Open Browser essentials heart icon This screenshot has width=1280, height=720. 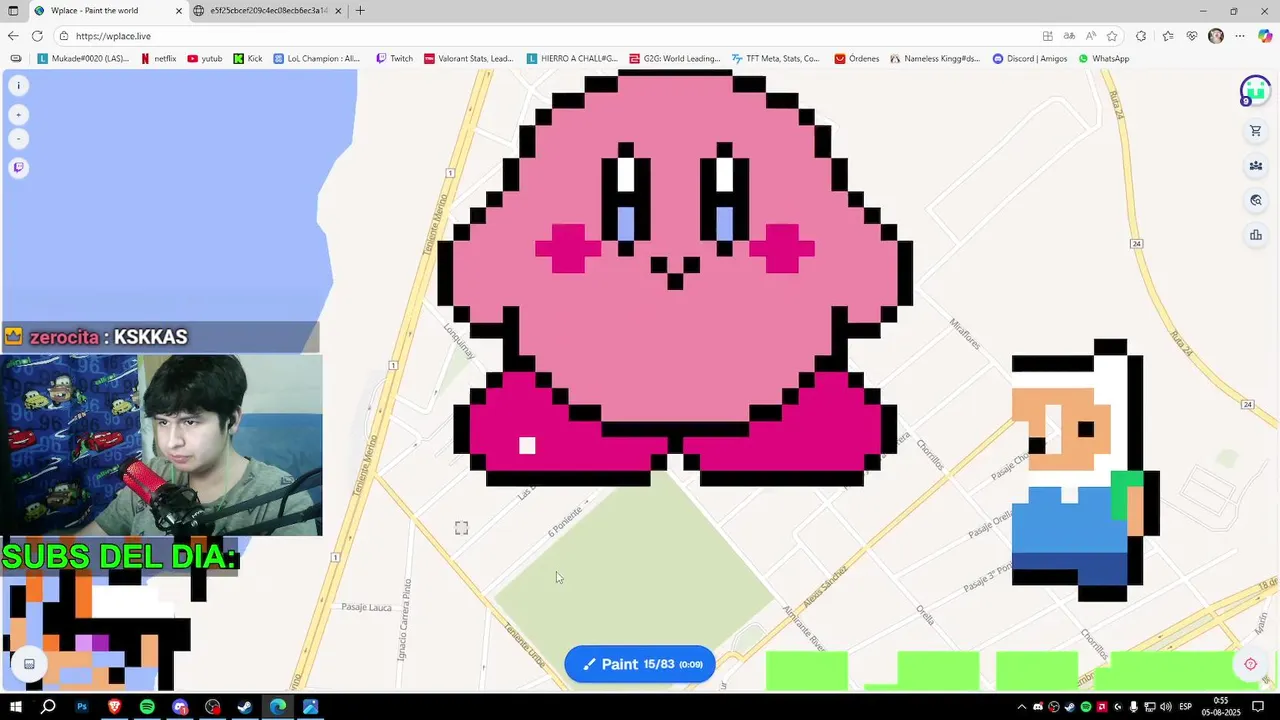click(x=1192, y=36)
